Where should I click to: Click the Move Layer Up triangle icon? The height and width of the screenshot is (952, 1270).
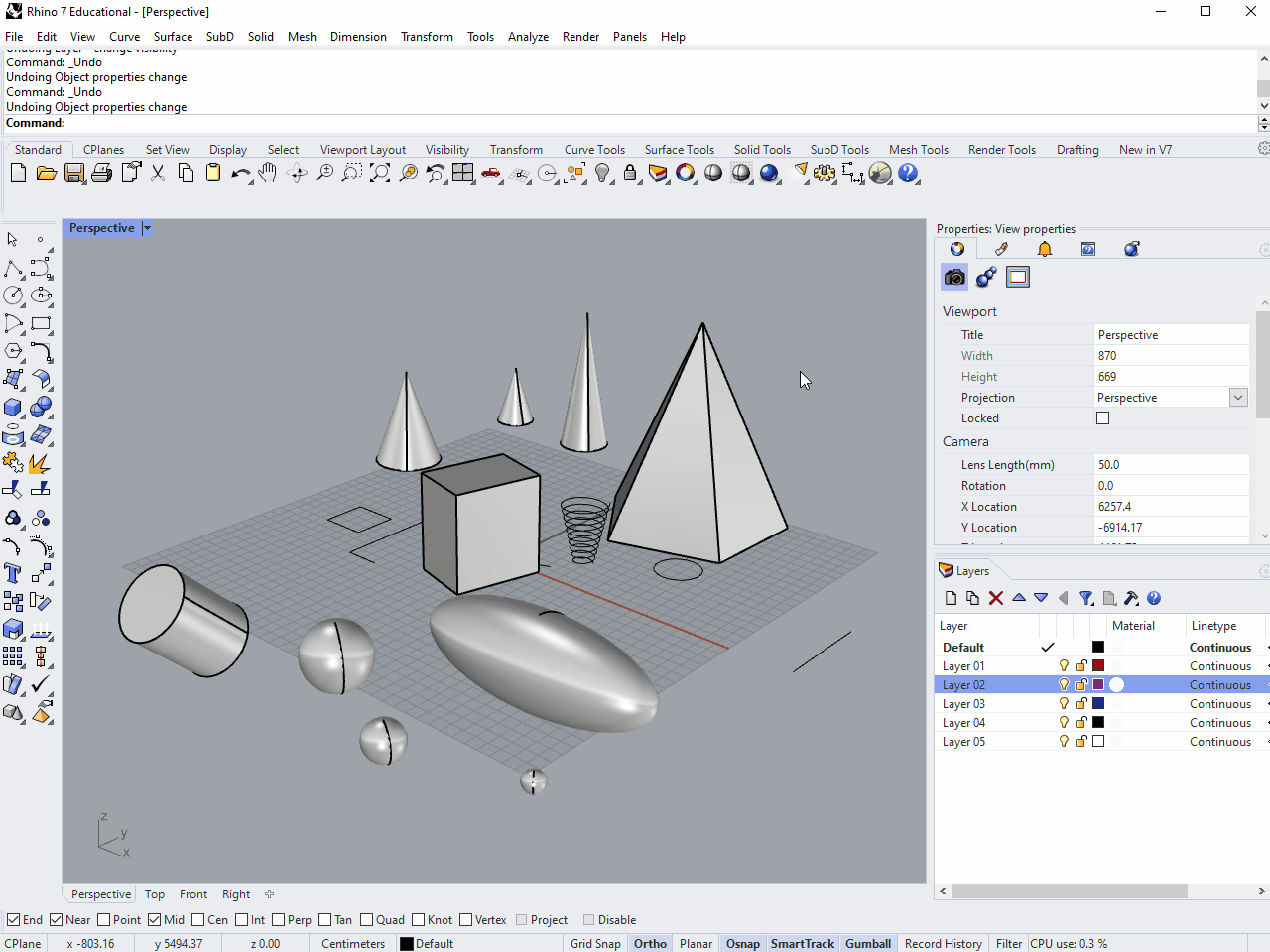point(1019,598)
